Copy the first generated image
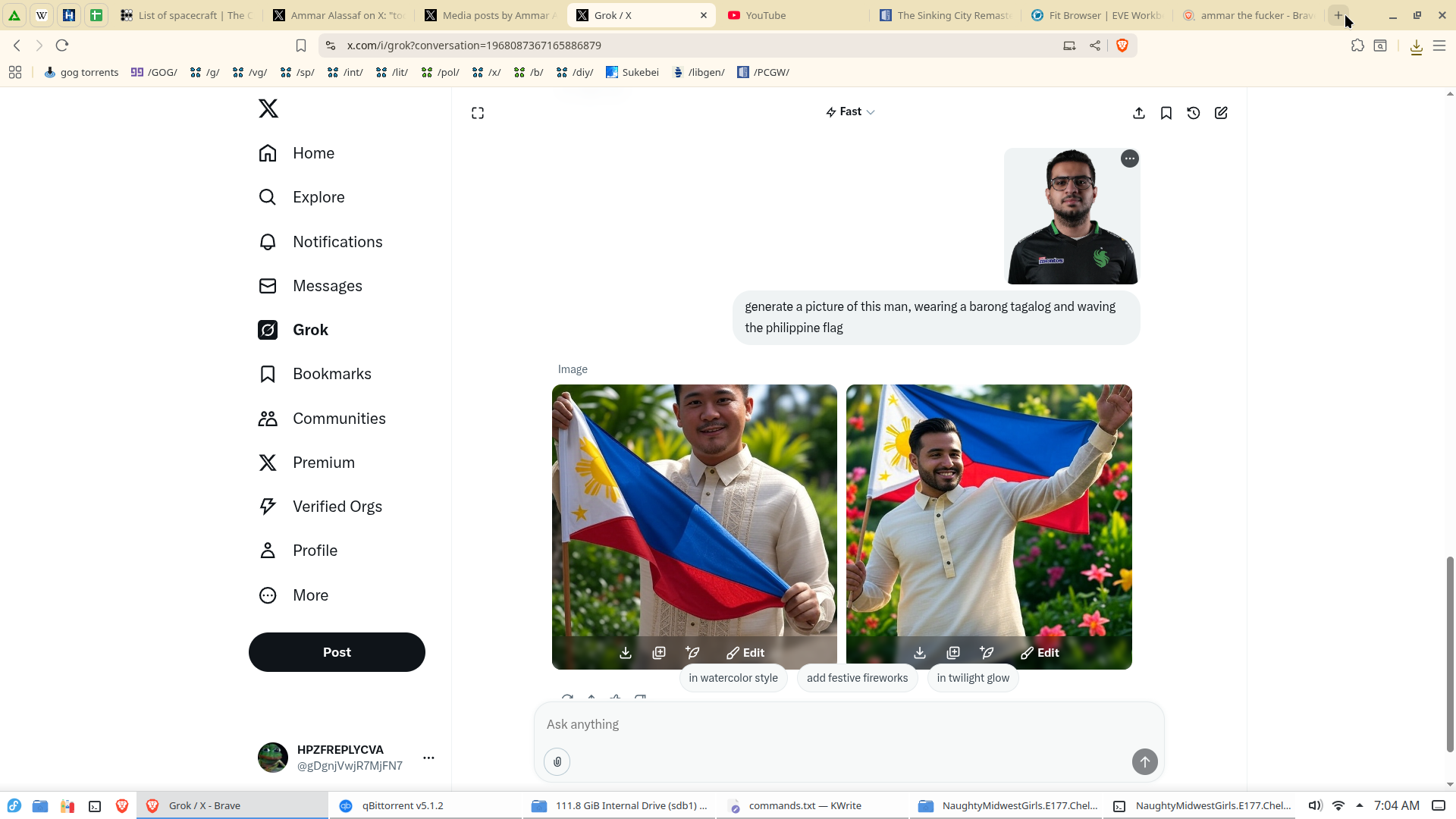The height and width of the screenshot is (819, 1456). tap(659, 653)
